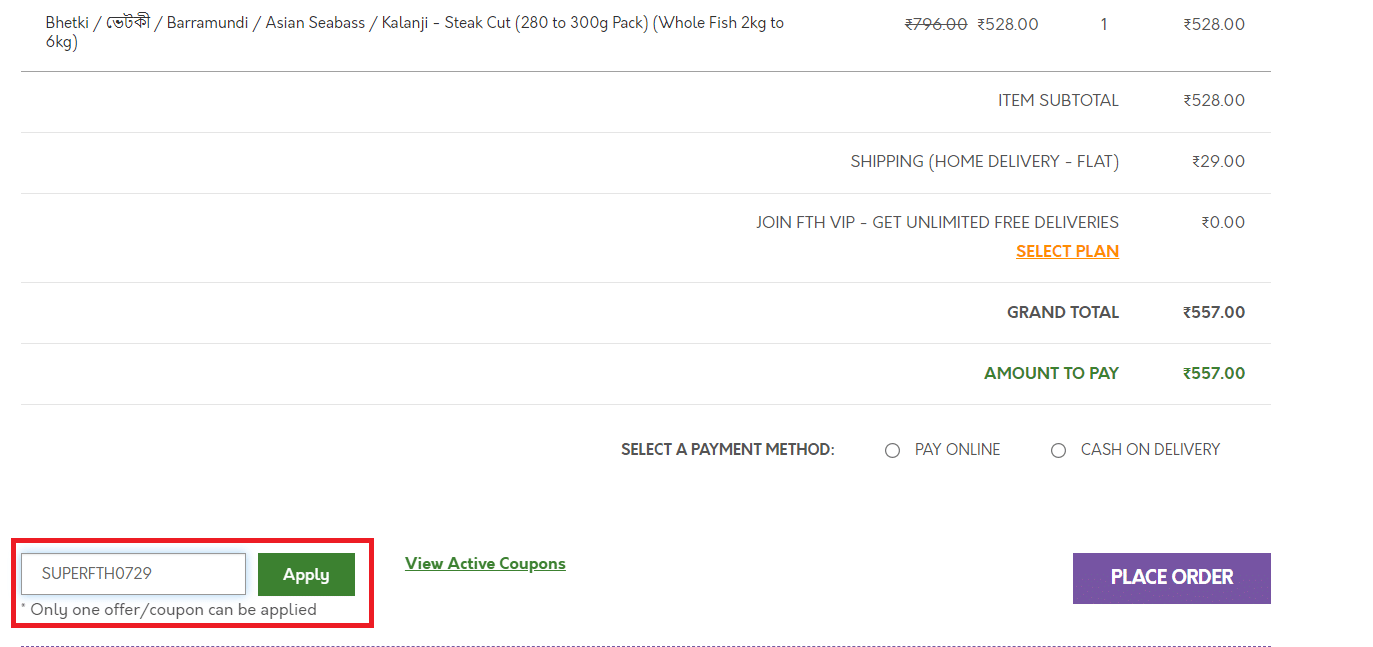The height and width of the screenshot is (647, 1373).
Task: Click the product quantity value 1
Action: point(1103,24)
